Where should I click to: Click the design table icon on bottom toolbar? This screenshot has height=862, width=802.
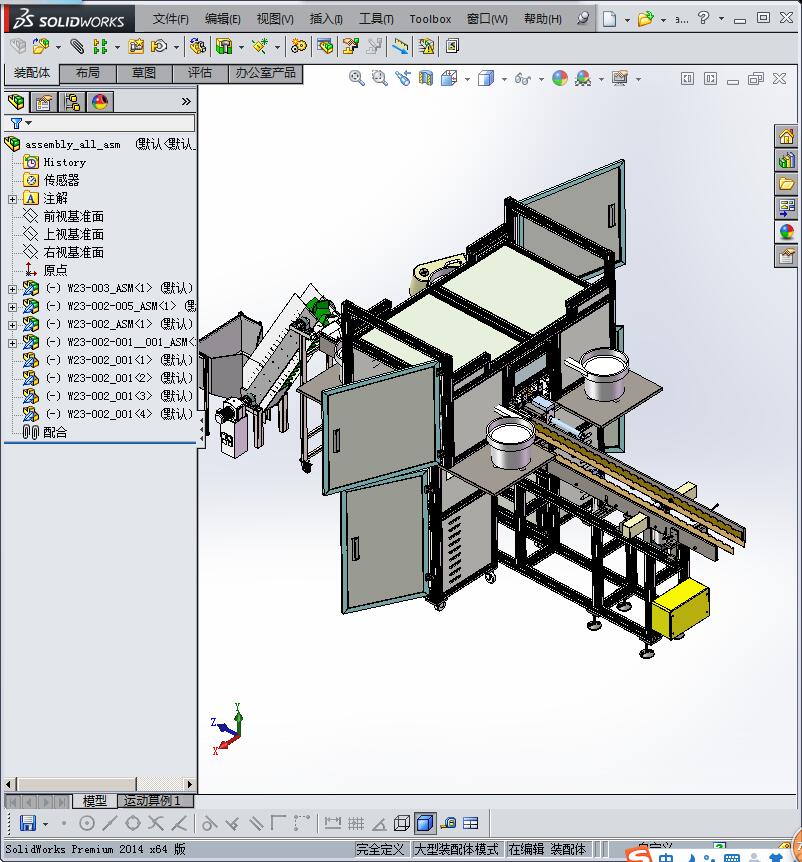(471, 823)
